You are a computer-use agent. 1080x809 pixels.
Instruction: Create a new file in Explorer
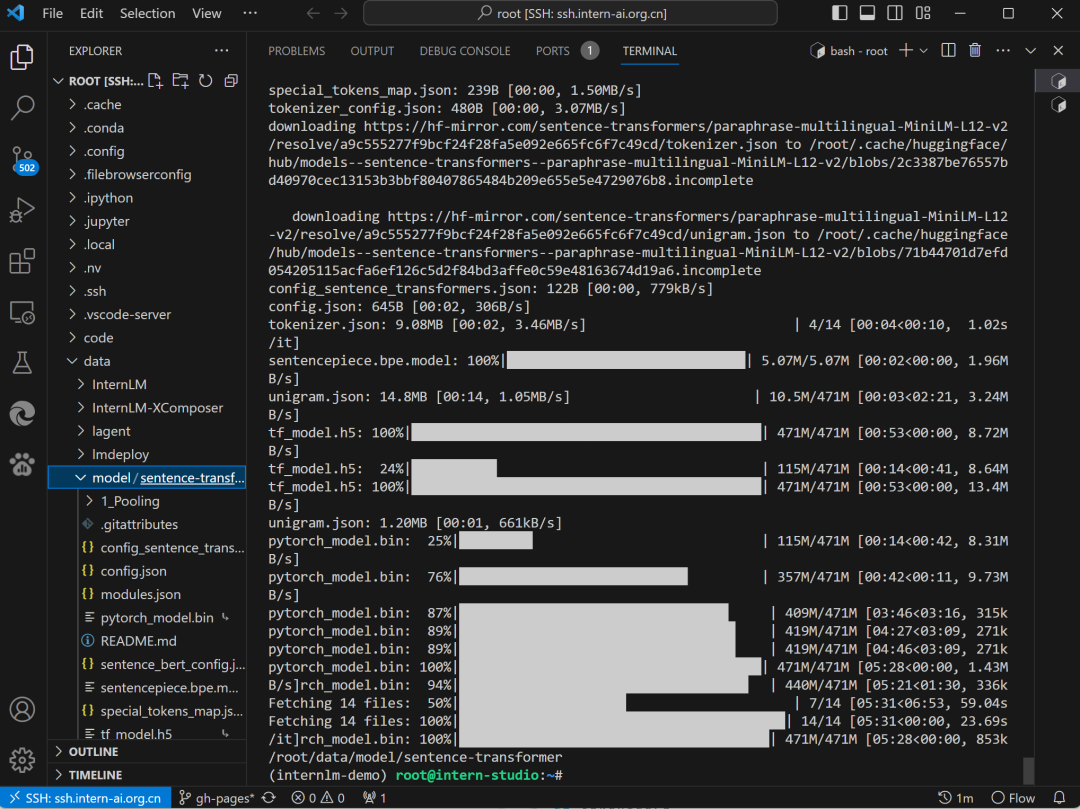click(156, 81)
